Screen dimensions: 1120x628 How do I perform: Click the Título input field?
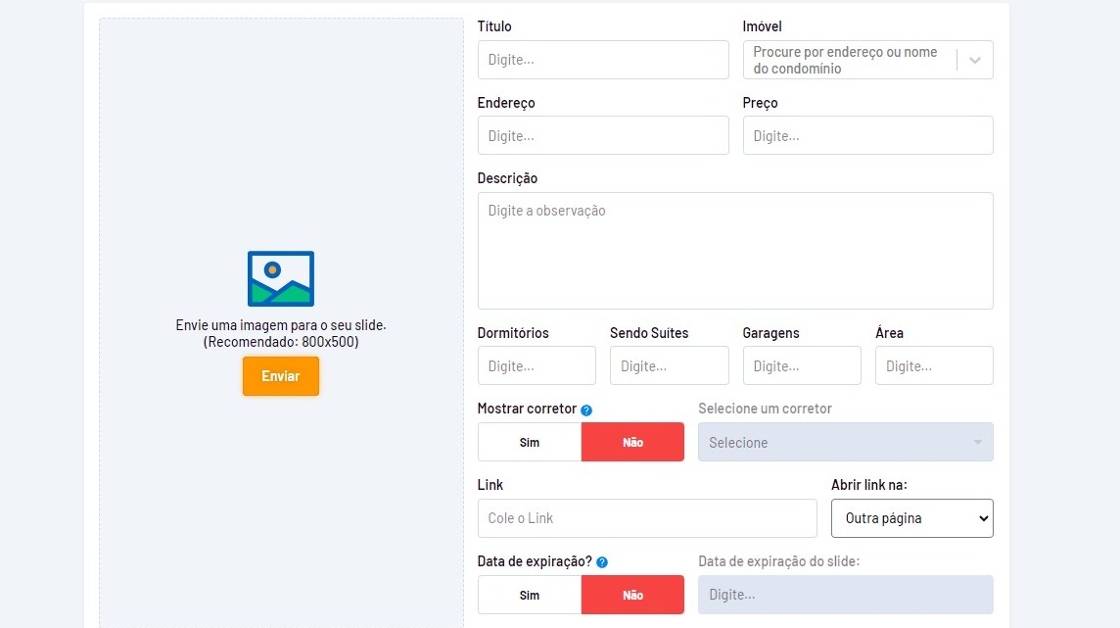603,60
